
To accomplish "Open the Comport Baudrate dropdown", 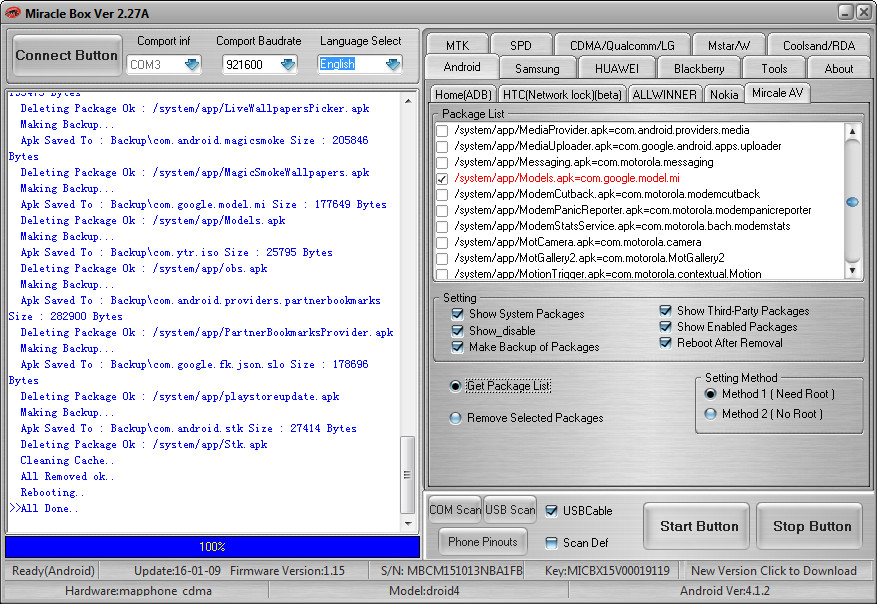I will pos(288,65).
